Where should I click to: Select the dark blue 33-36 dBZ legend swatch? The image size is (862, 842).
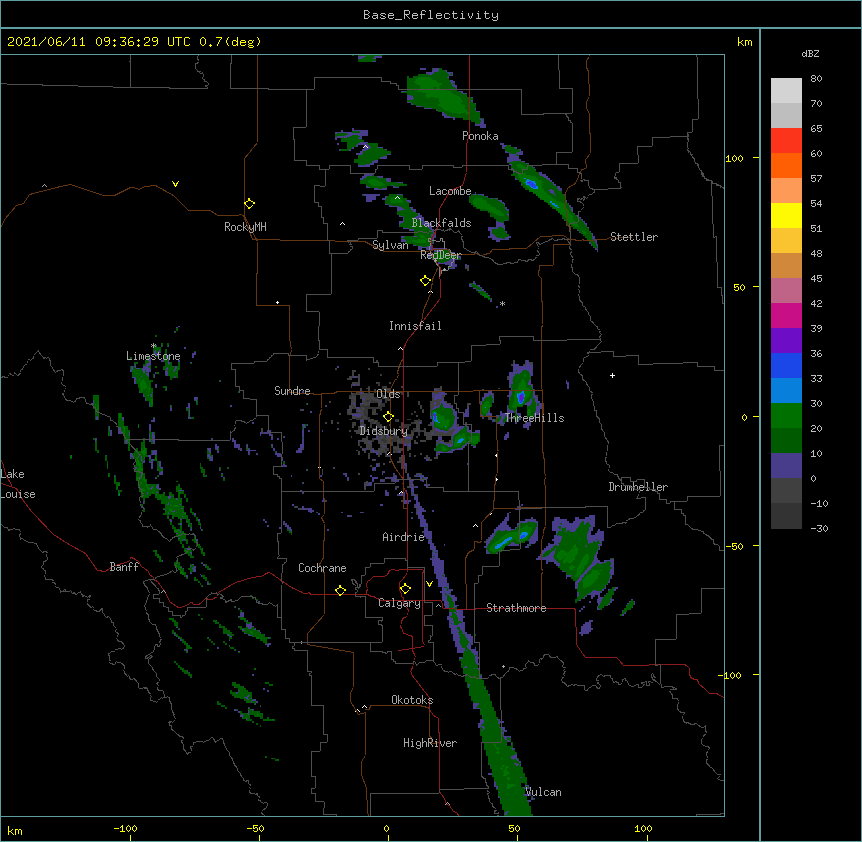pyautogui.click(x=786, y=366)
